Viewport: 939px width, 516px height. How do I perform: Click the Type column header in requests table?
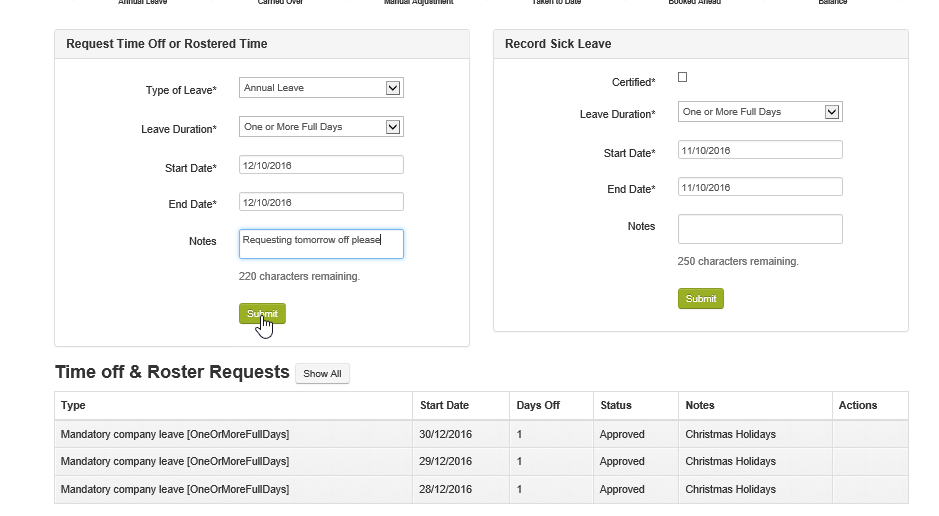(x=74, y=405)
